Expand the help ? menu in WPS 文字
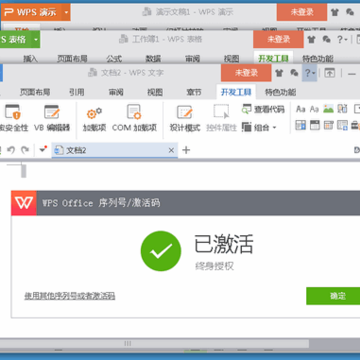The width and height of the screenshot is (360, 360). pyautogui.click(x=309, y=73)
